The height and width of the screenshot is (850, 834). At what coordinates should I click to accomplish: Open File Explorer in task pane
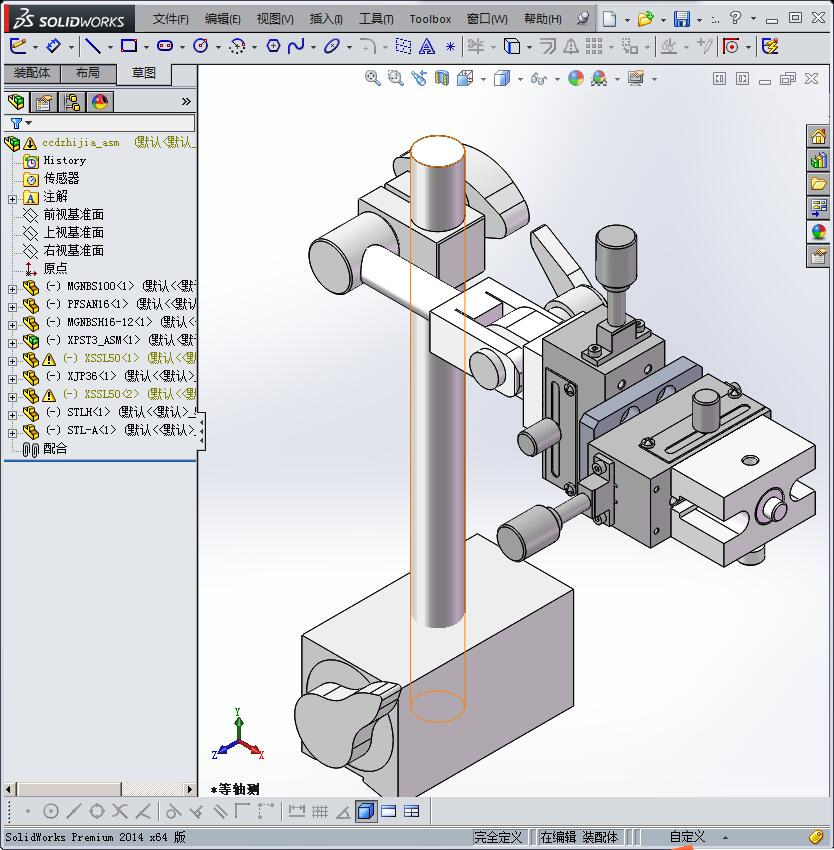coord(818,184)
